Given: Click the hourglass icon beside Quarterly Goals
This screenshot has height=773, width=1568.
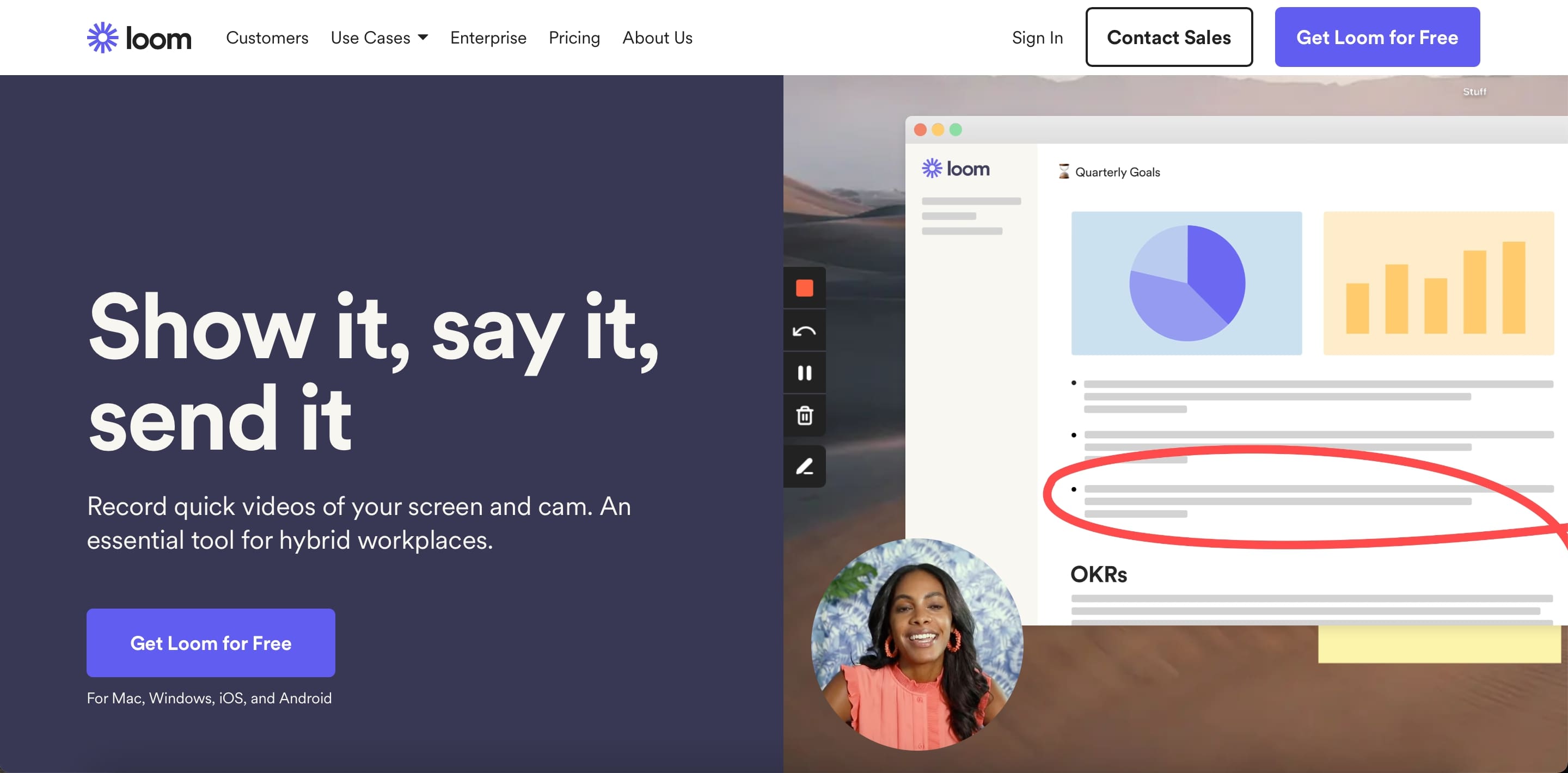Looking at the screenshot, I should [x=1063, y=171].
